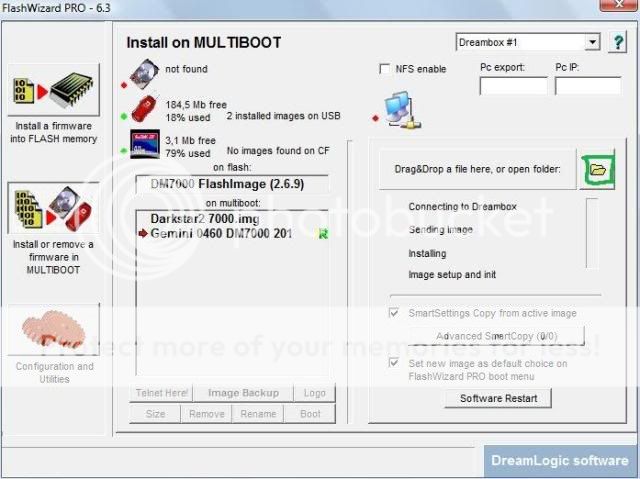The height and width of the screenshot is (479, 640).
Task: Click '184,5 Mb free' USB status text
Action: click(196, 105)
